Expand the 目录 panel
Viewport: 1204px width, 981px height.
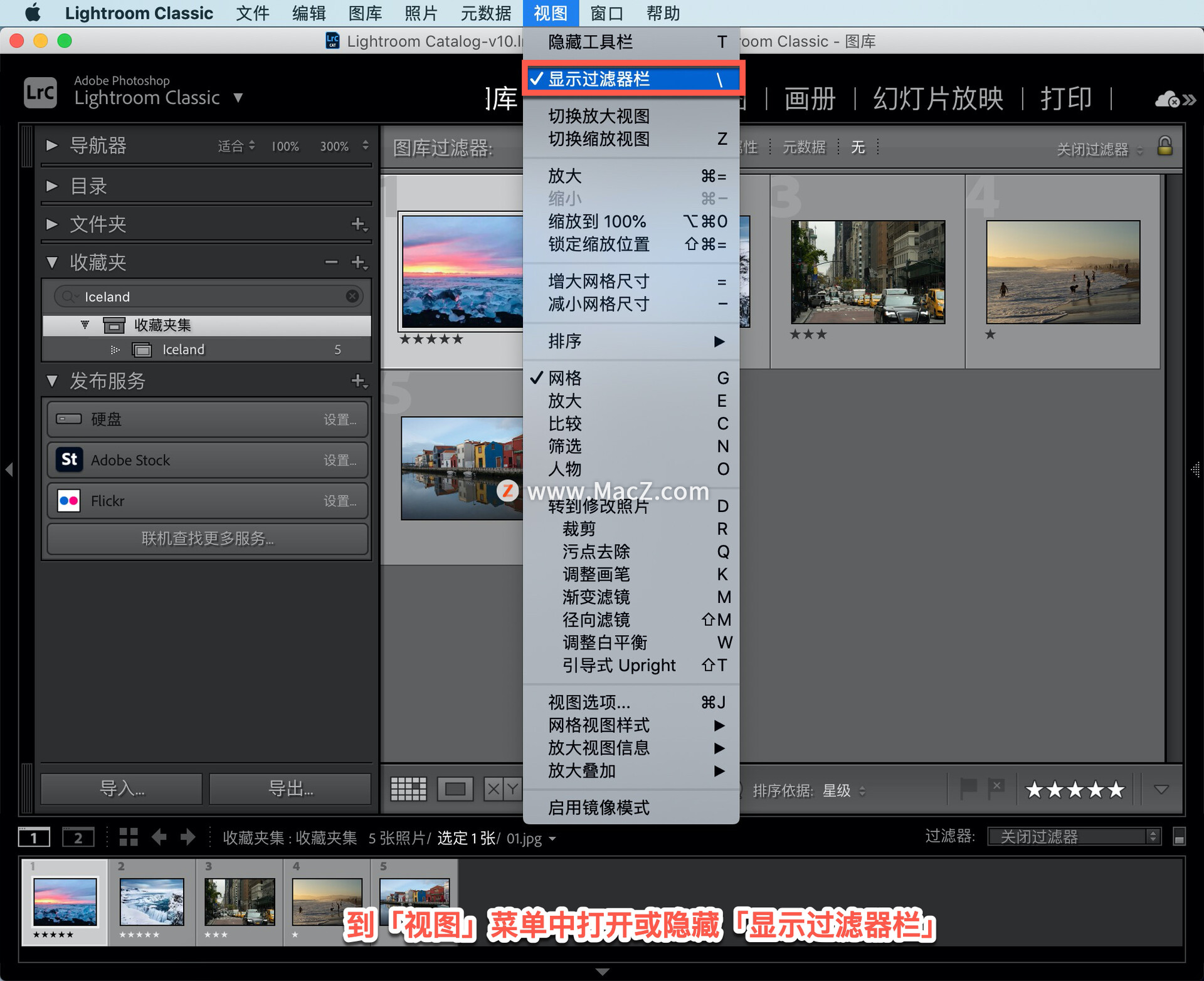52,186
